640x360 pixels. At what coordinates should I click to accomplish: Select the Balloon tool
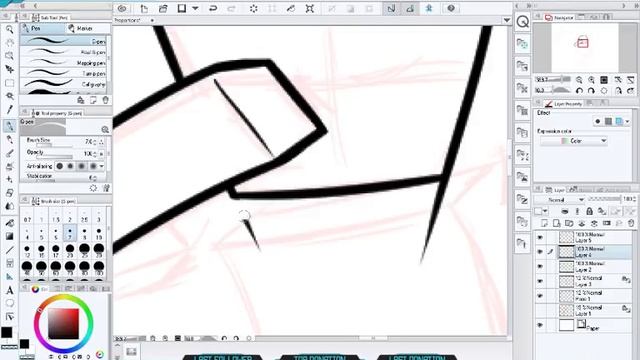9,303
